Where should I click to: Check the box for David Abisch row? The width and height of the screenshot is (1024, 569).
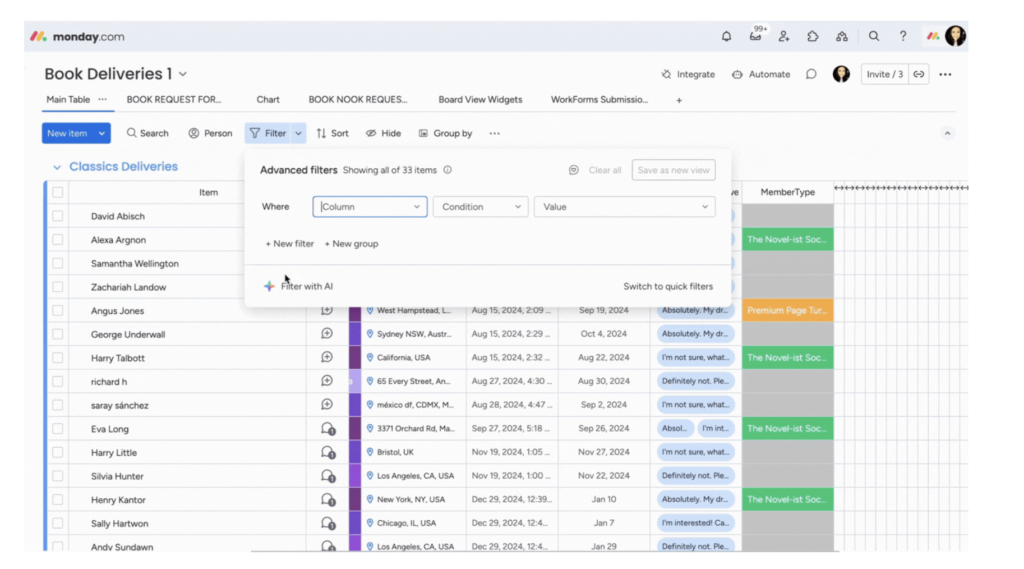coord(58,216)
